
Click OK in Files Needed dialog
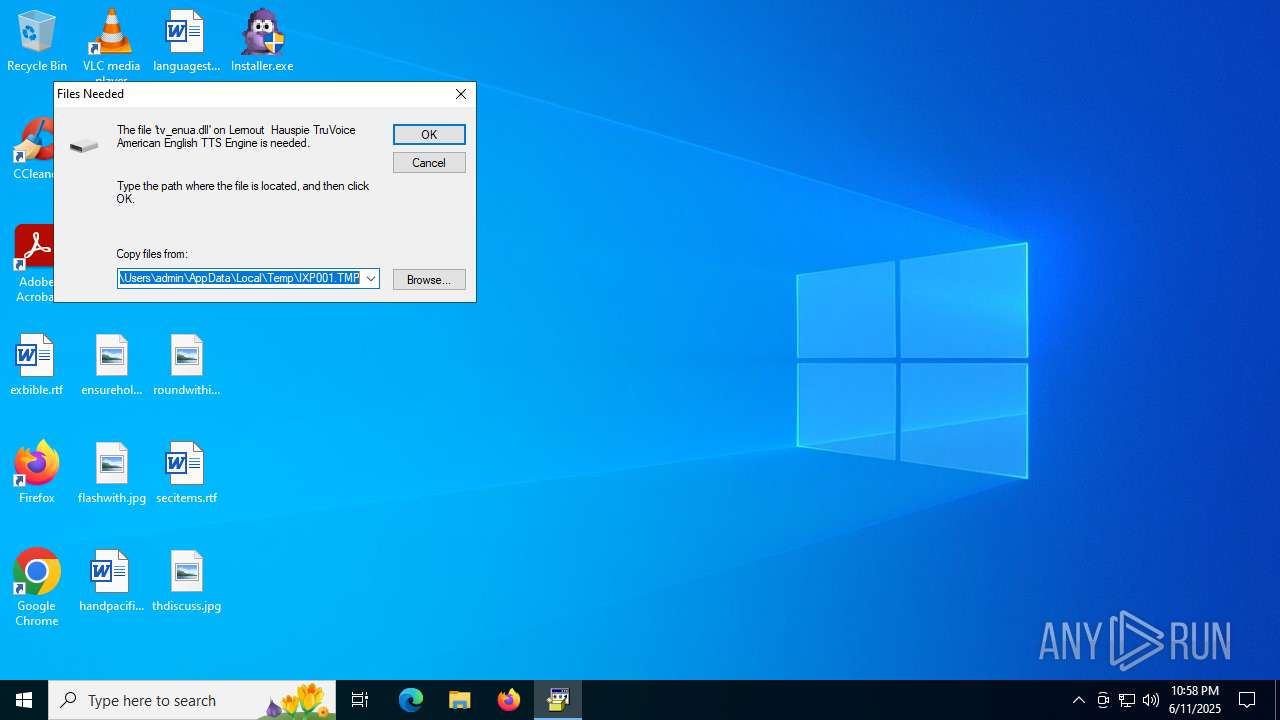(429, 134)
